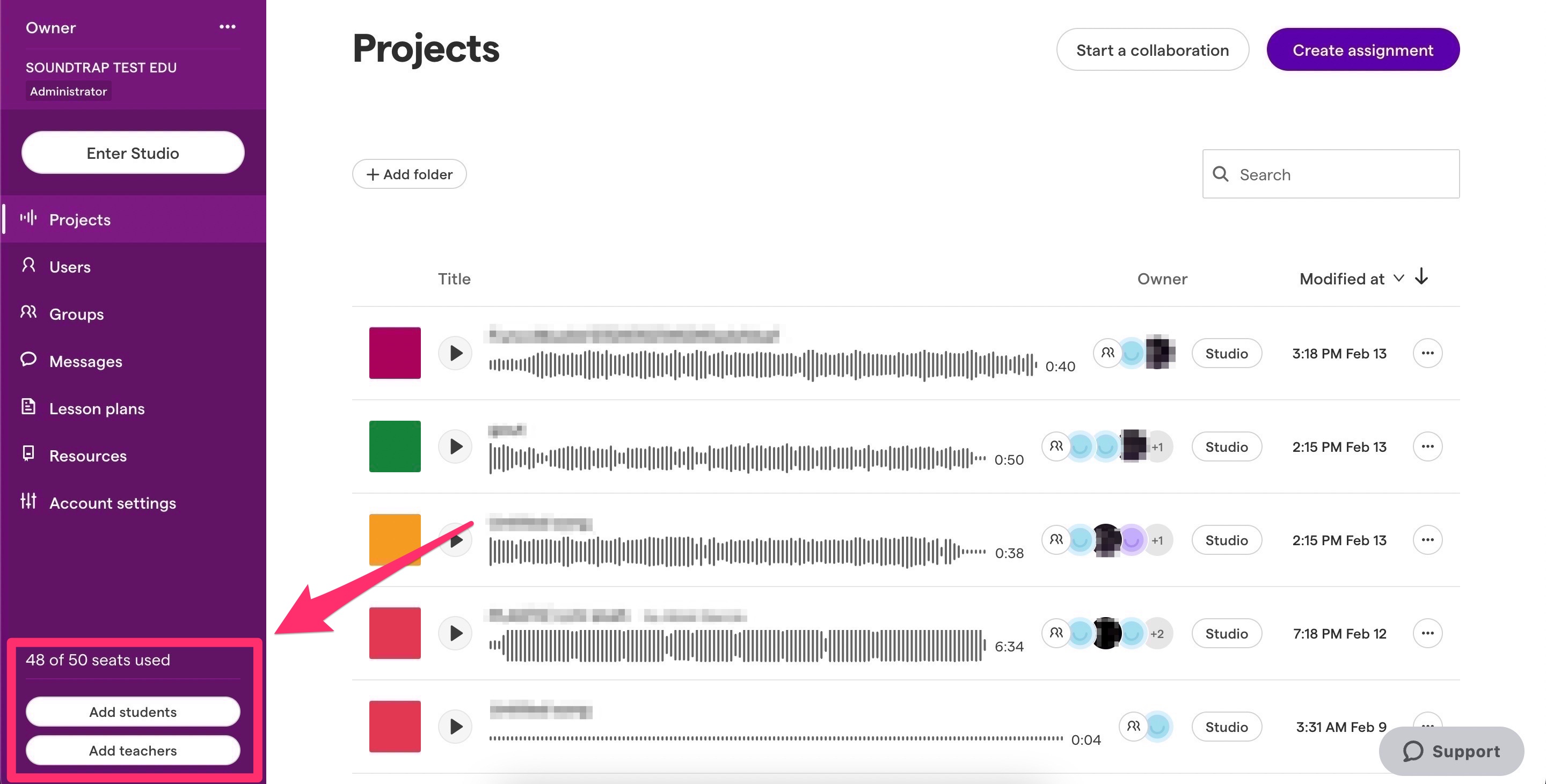Screen dimensions: 1546x784
Task: Play the 0:40 project
Action: point(456,353)
